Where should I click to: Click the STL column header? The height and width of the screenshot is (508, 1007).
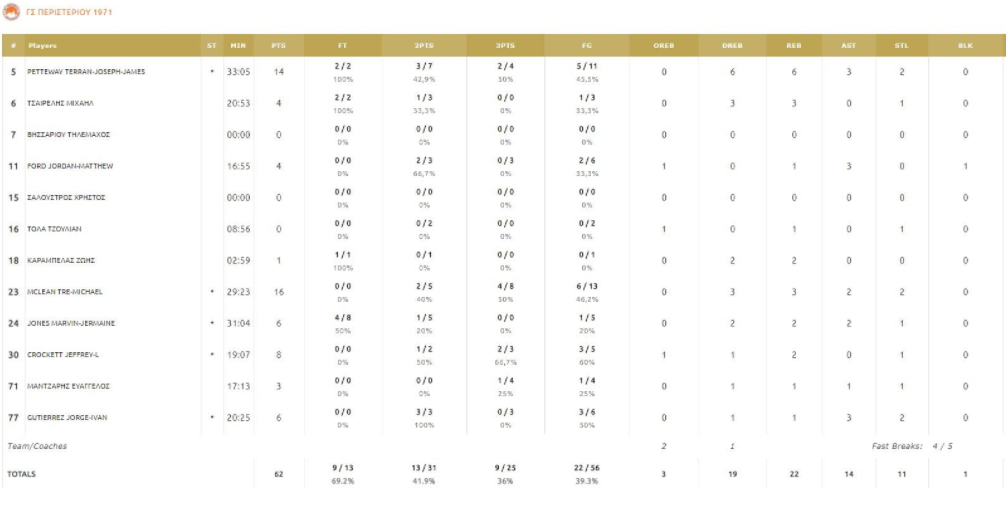point(901,45)
